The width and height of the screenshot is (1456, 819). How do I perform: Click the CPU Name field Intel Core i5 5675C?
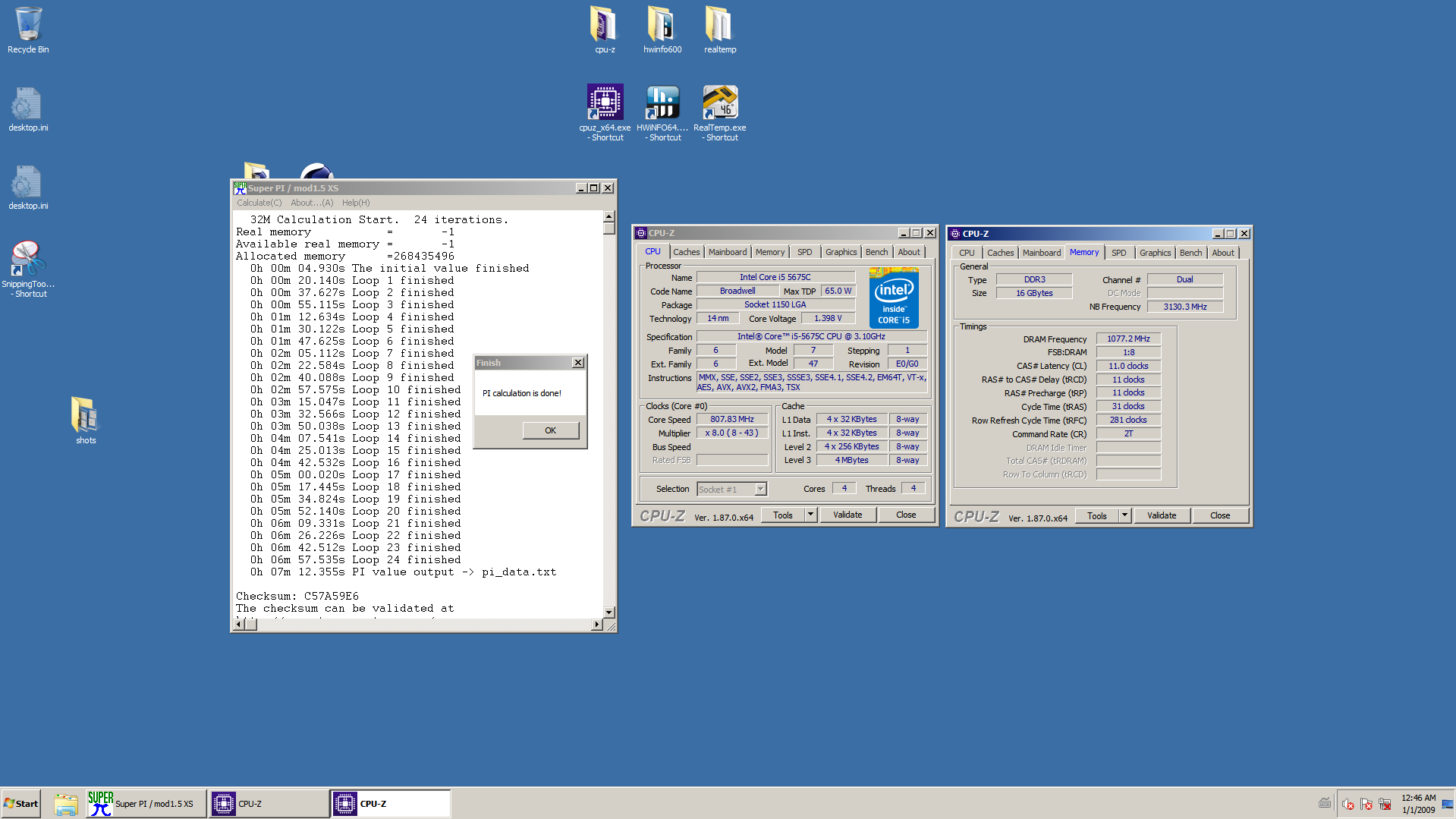tap(775, 278)
